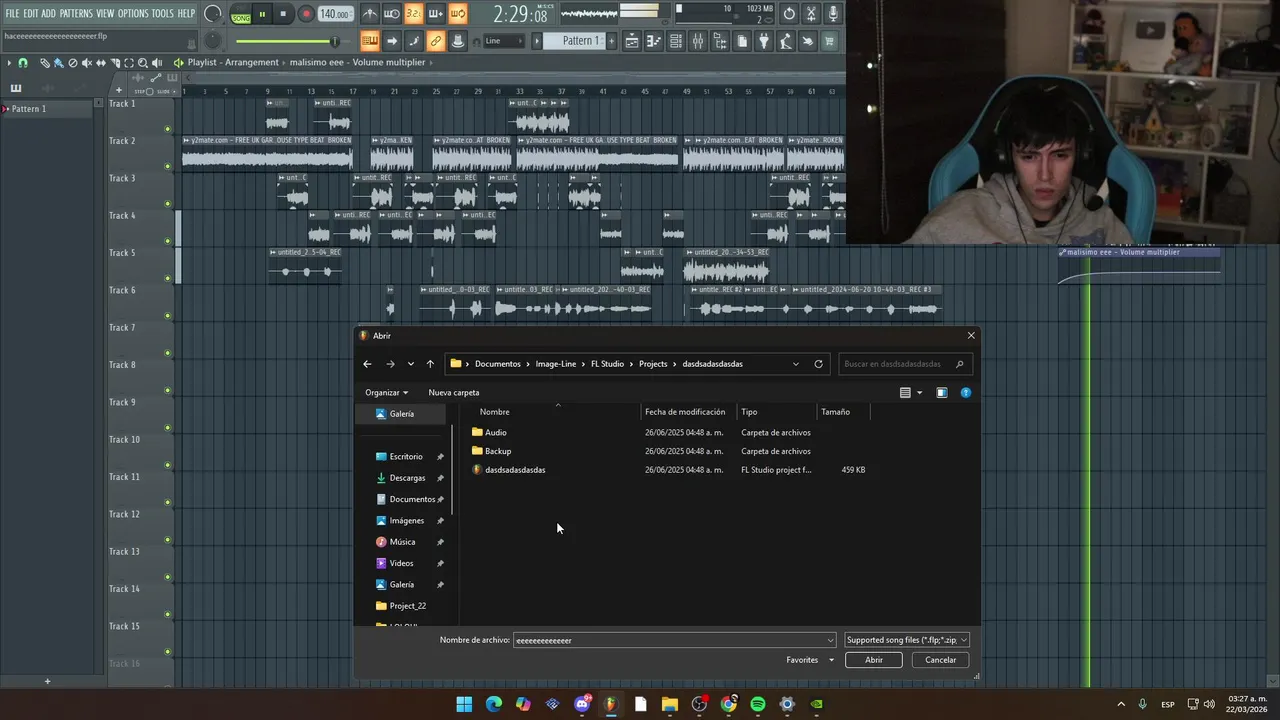Click the blue help icon in dialog
Screen dimensions: 1280x720
tap(965, 393)
